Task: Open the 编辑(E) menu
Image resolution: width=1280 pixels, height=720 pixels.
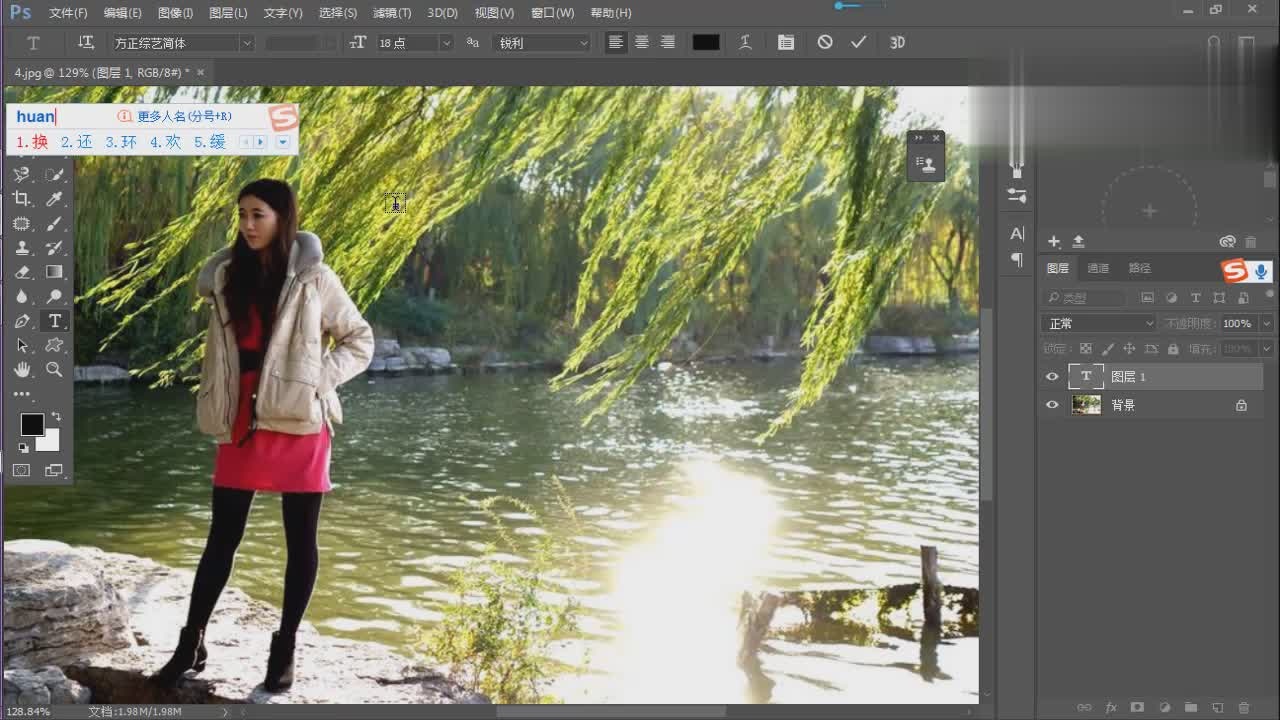Action: 122,13
